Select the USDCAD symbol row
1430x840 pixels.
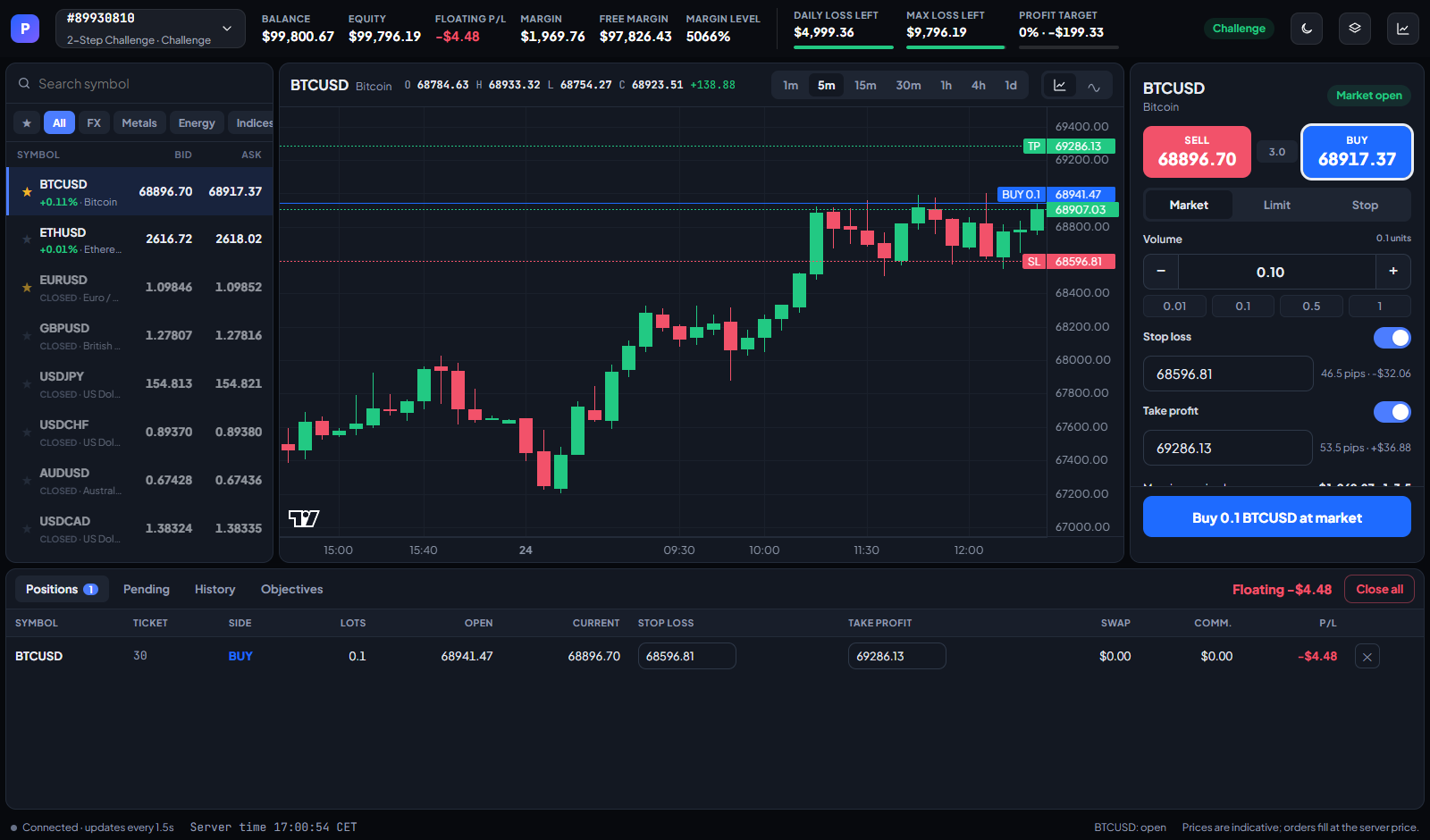(x=139, y=529)
